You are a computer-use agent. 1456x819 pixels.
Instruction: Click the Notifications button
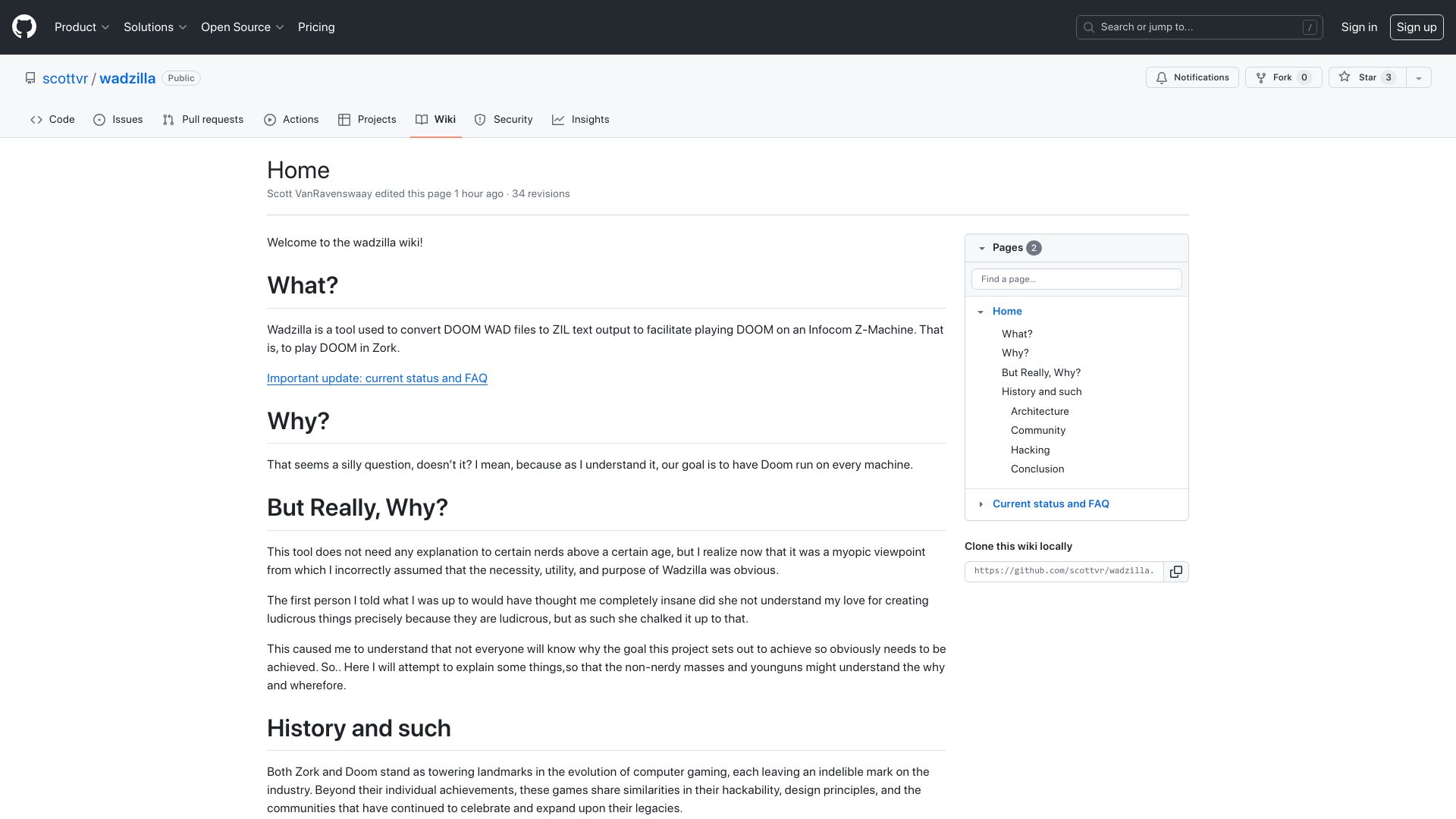point(1192,77)
